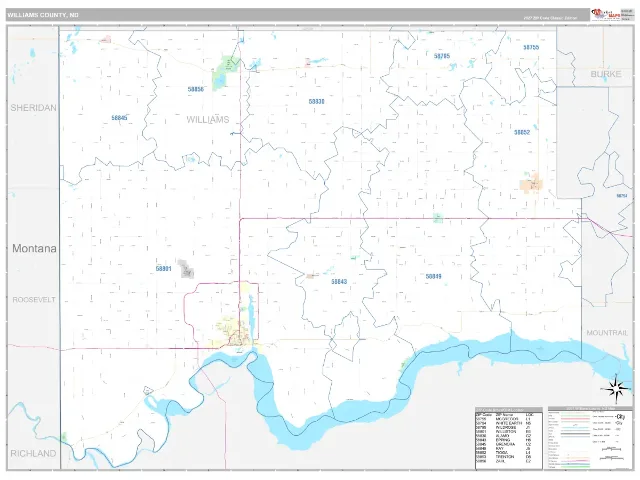Click the RICHLAND county label
This screenshot has height=480, width=640.
point(33,453)
